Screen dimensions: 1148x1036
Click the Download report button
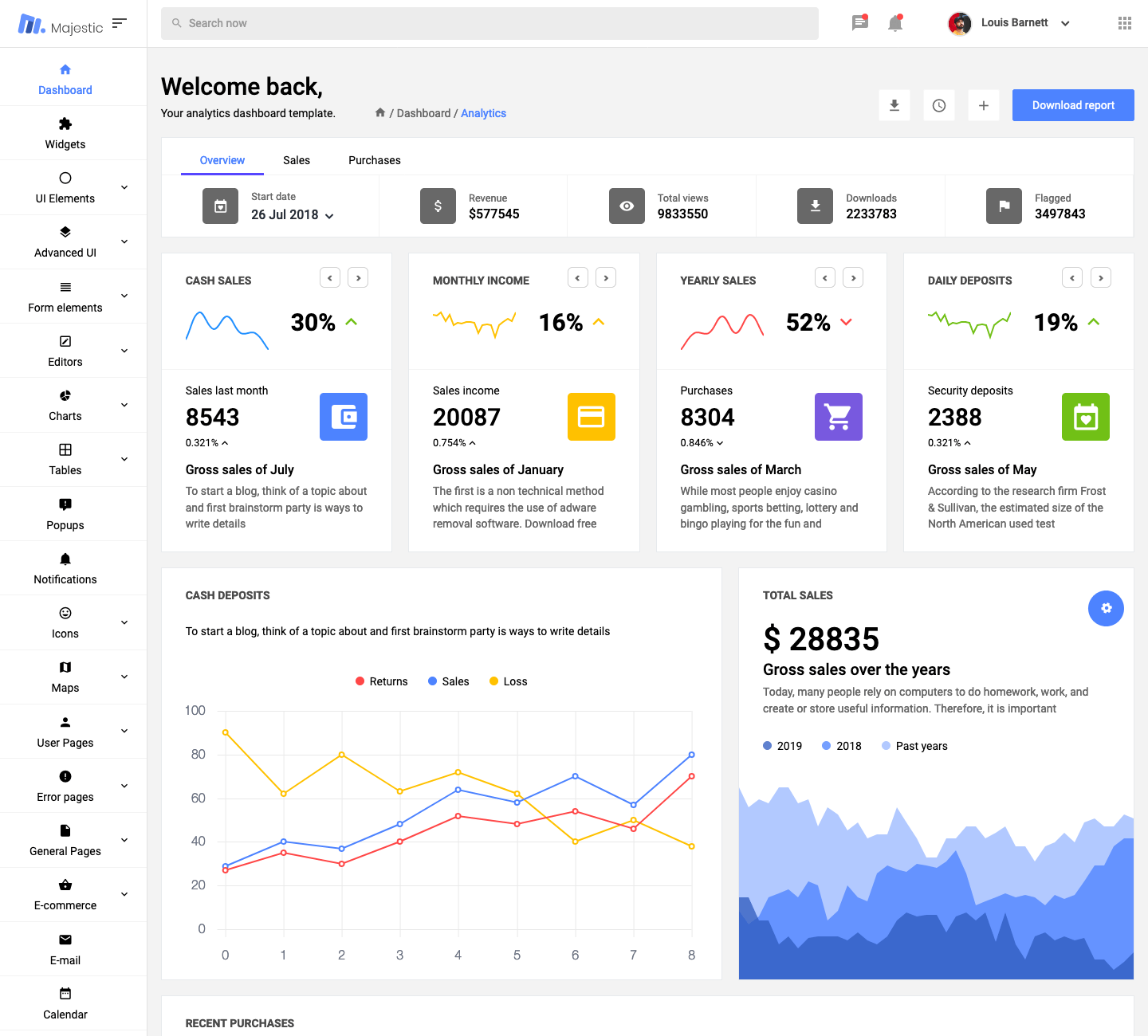(1073, 105)
